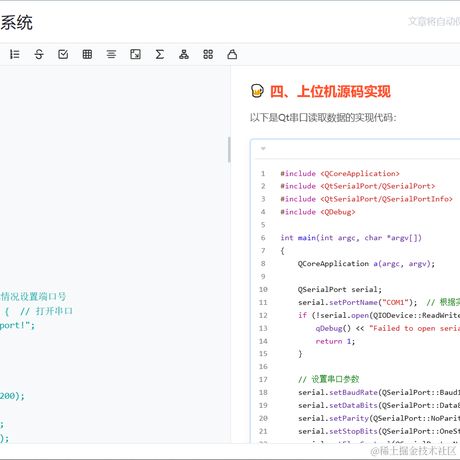Click the editor text 情况设置端口号
The image size is (460, 460).
click(33, 296)
